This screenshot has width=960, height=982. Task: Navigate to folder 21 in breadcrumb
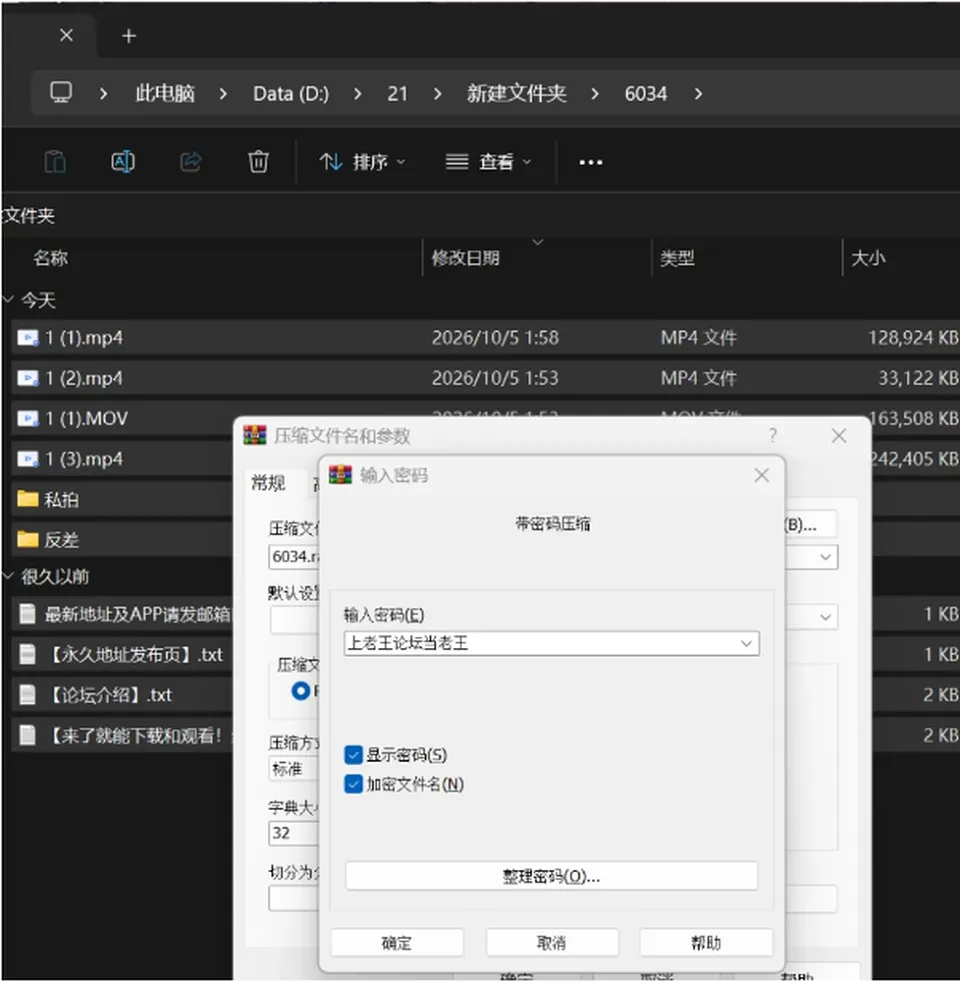(x=398, y=94)
